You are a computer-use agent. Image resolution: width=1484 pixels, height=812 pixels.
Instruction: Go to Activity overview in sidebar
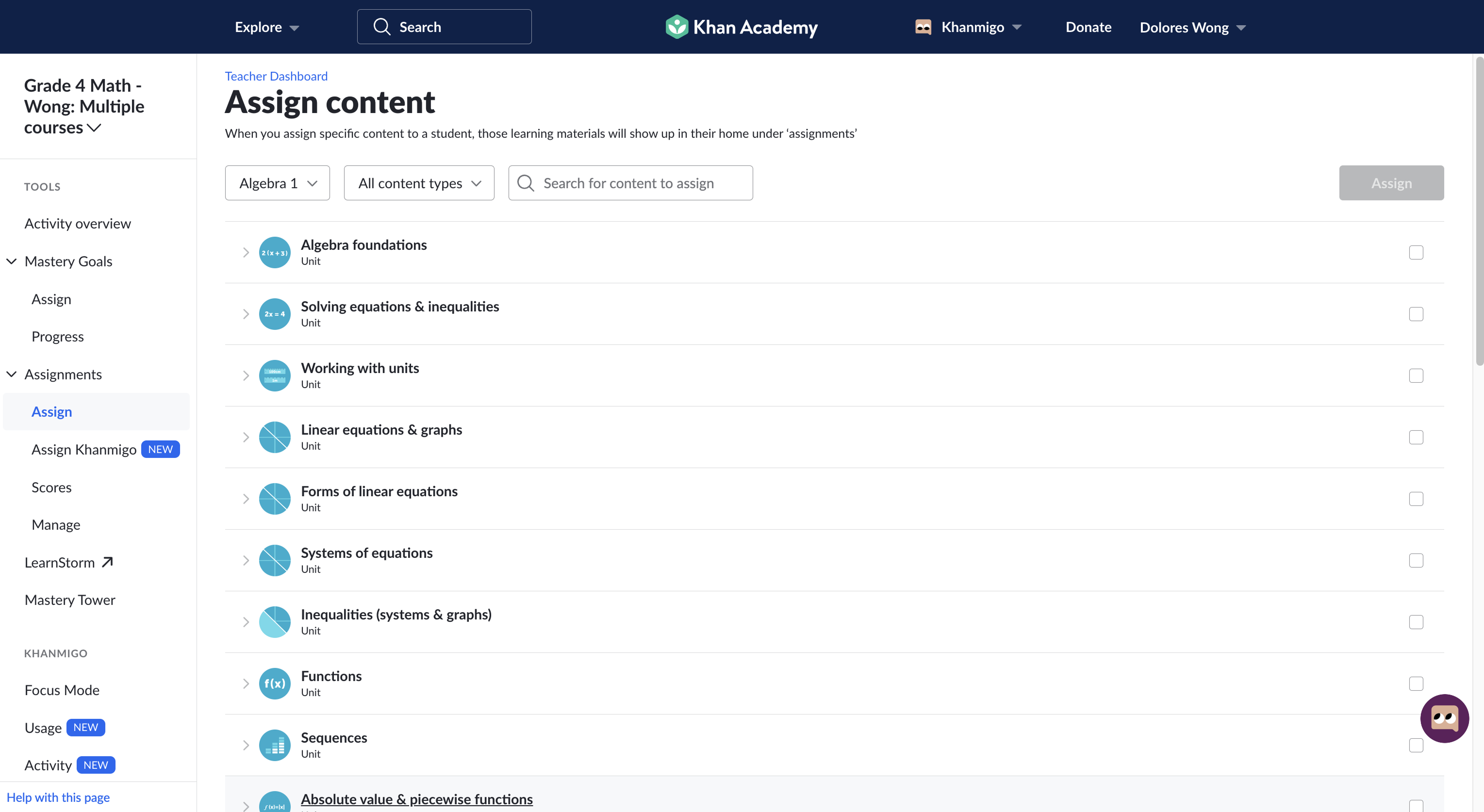(78, 224)
